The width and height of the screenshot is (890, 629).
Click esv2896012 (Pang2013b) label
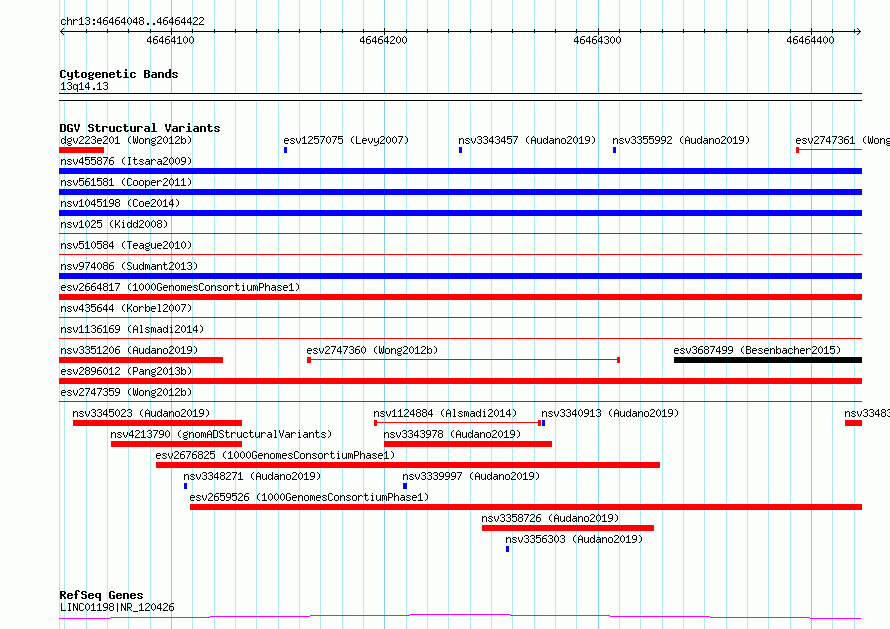[126, 371]
